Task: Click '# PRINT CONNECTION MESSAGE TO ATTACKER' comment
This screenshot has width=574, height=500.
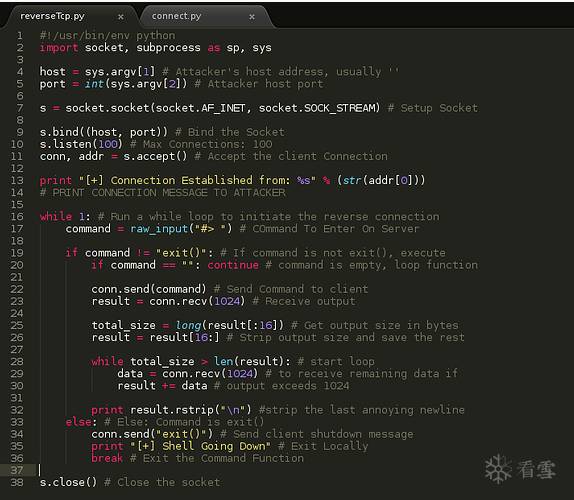Action: 162,193
